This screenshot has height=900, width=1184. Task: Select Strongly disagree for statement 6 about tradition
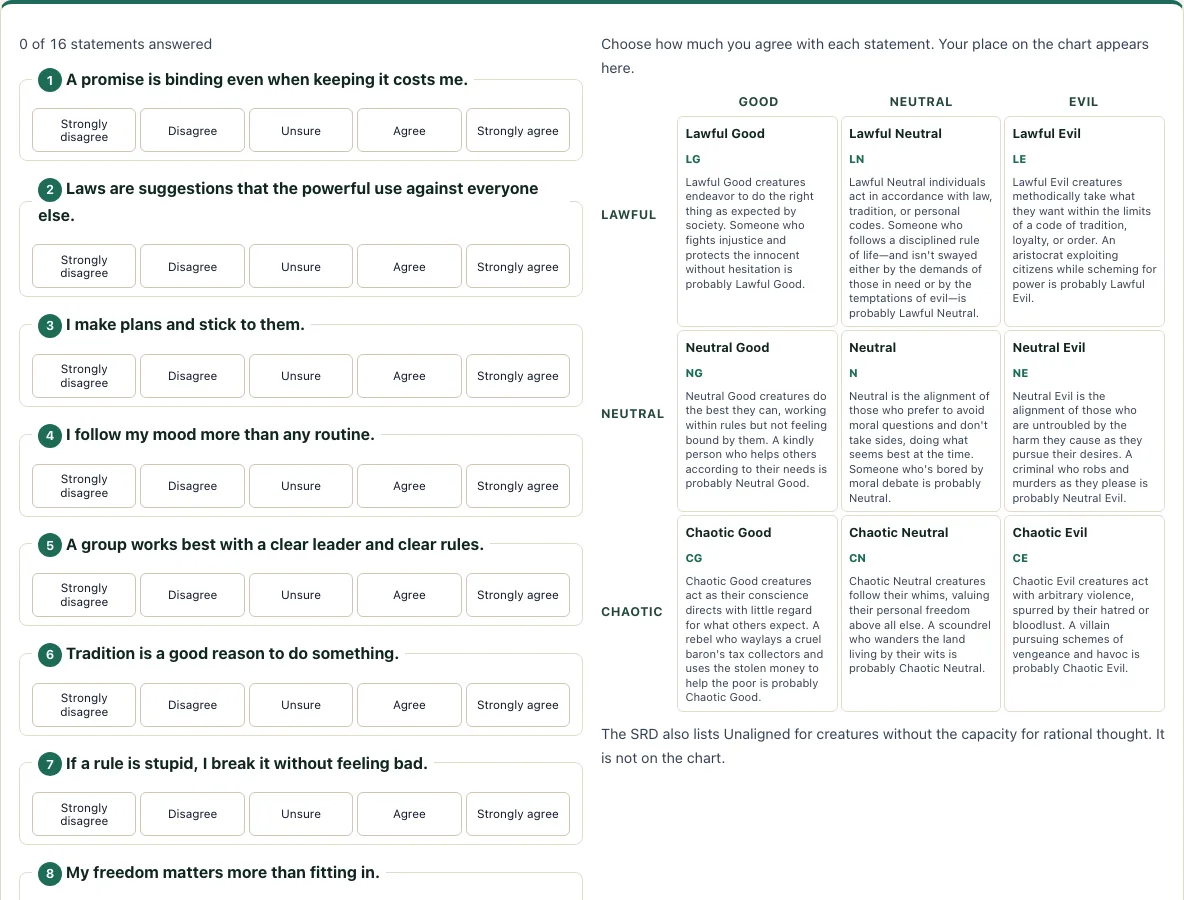84,704
